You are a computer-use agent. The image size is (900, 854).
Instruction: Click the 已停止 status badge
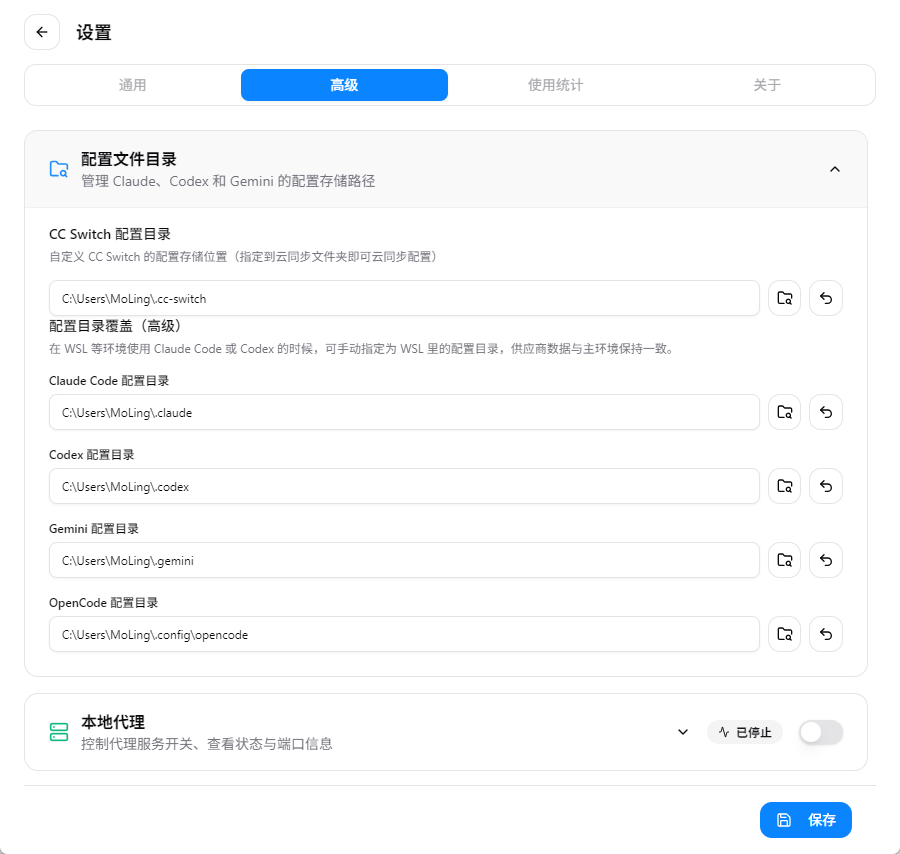point(745,732)
